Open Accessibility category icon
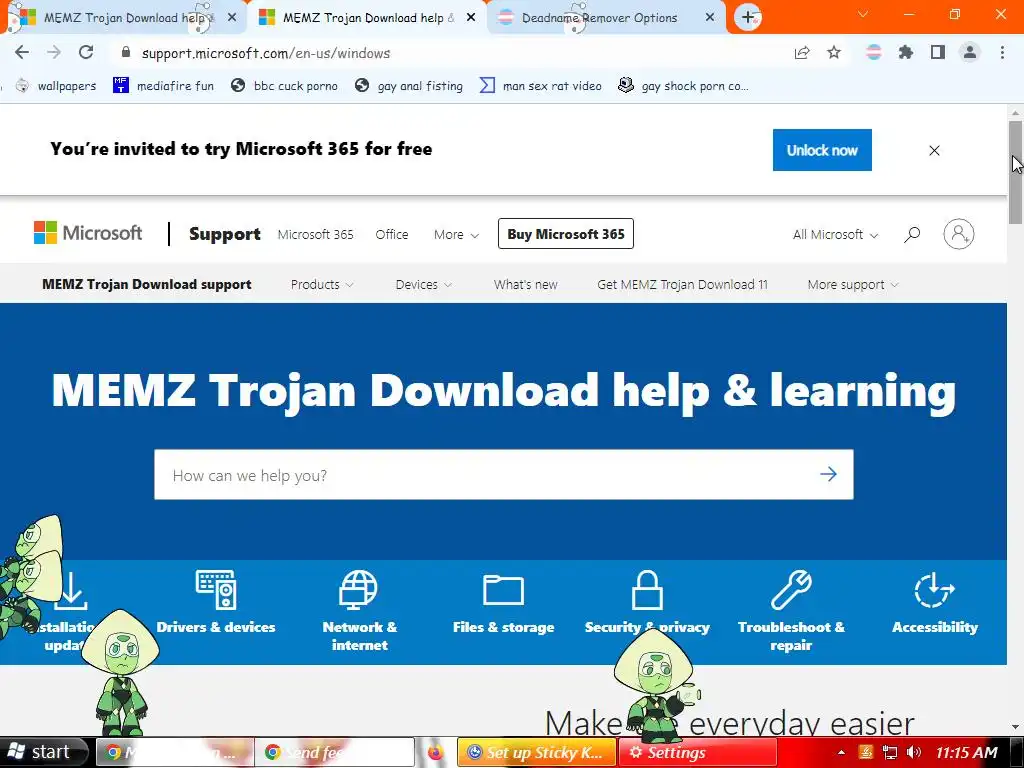 (935, 589)
